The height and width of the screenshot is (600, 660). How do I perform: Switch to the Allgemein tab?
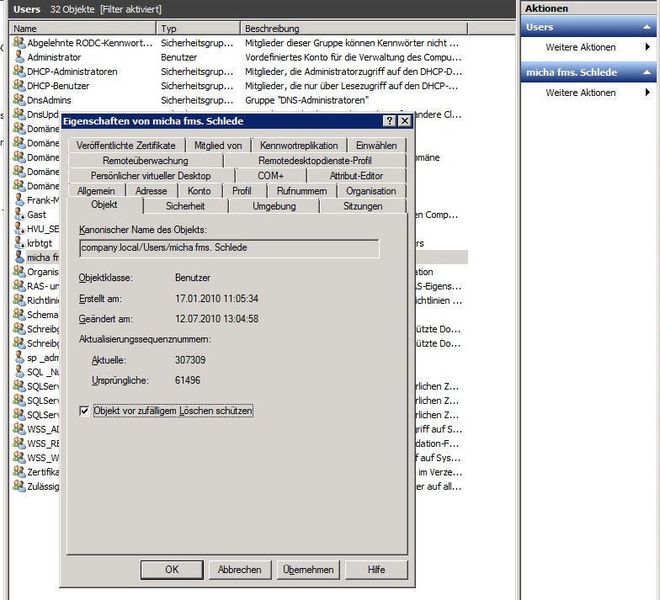(x=96, y=191)
